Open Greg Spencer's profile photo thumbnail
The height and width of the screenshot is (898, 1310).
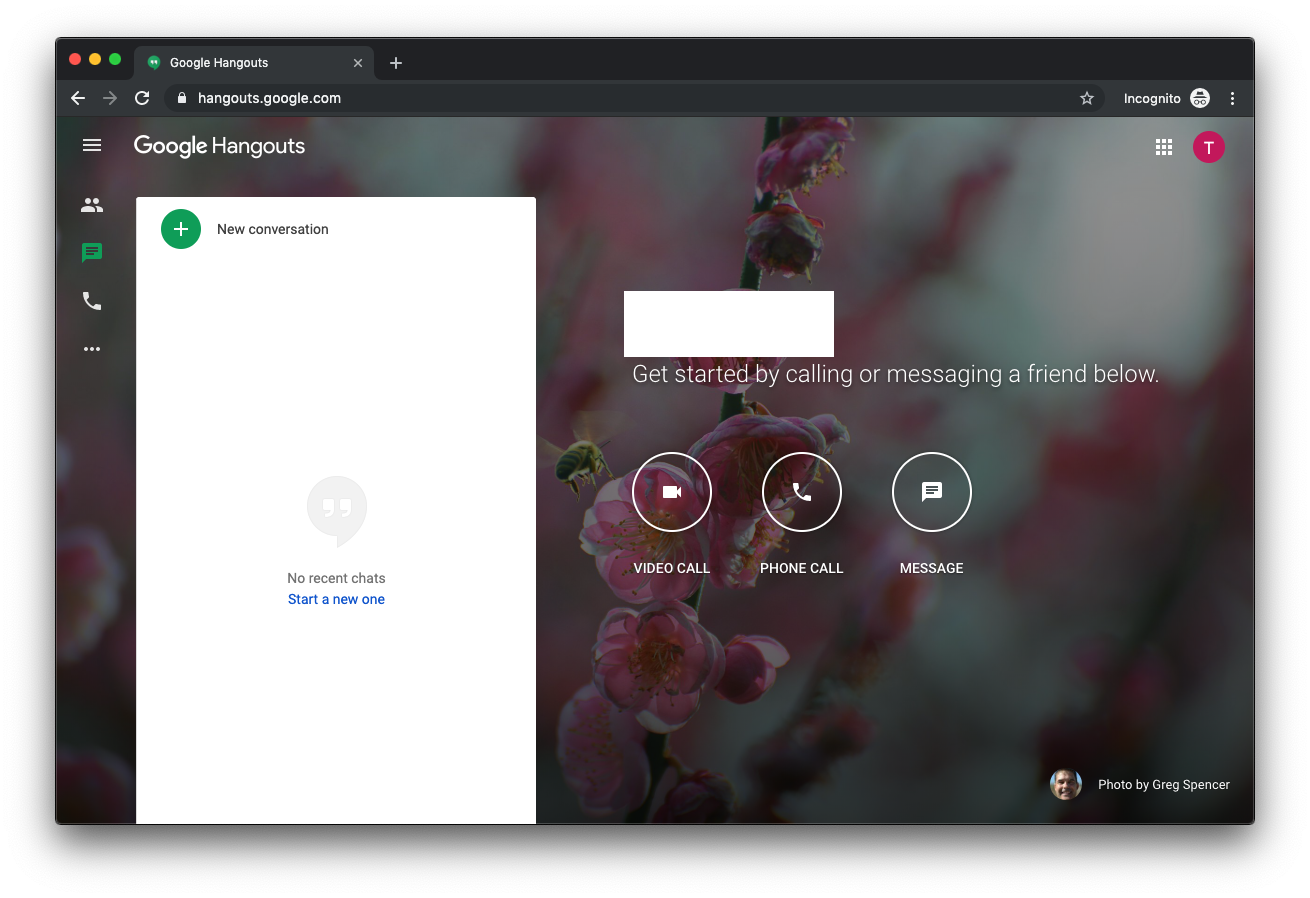[1066, 784]
